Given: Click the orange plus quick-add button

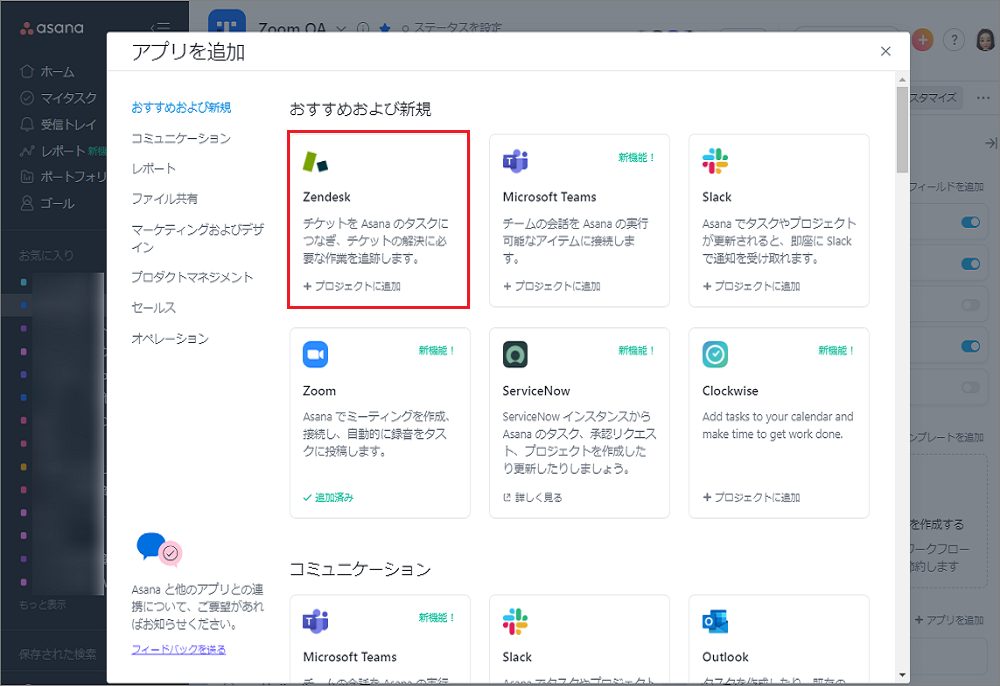Looking at the screenshot, I should pyautogui.click(x=922, y=40).
